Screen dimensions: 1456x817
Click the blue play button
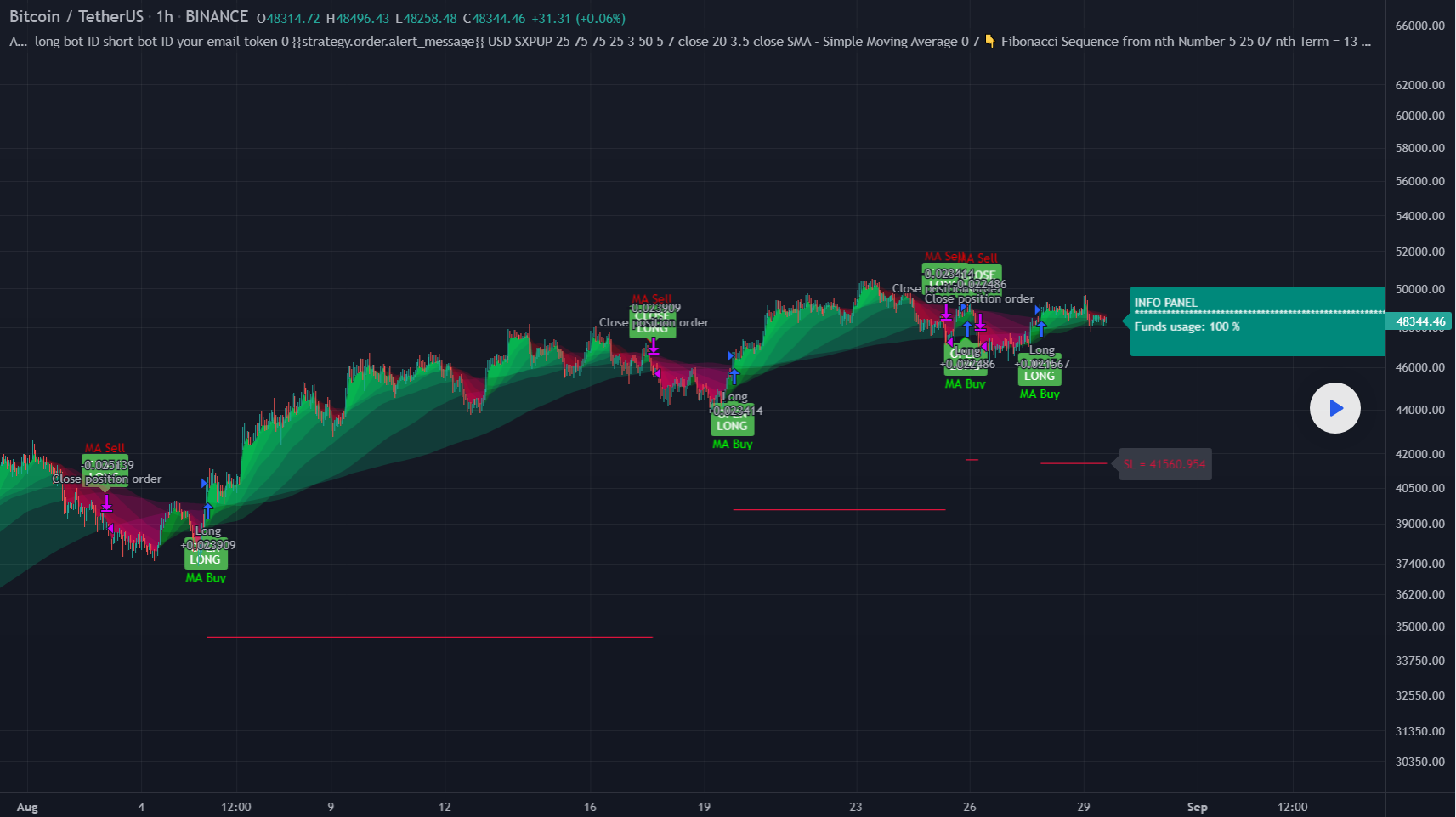1334,408
